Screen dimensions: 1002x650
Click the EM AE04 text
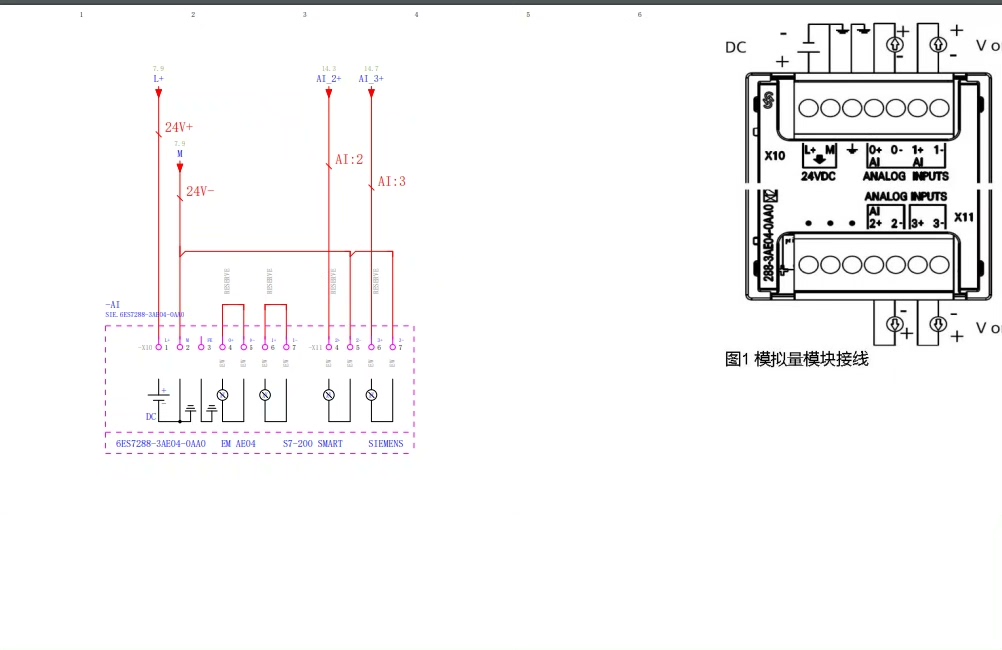[238, 444]
